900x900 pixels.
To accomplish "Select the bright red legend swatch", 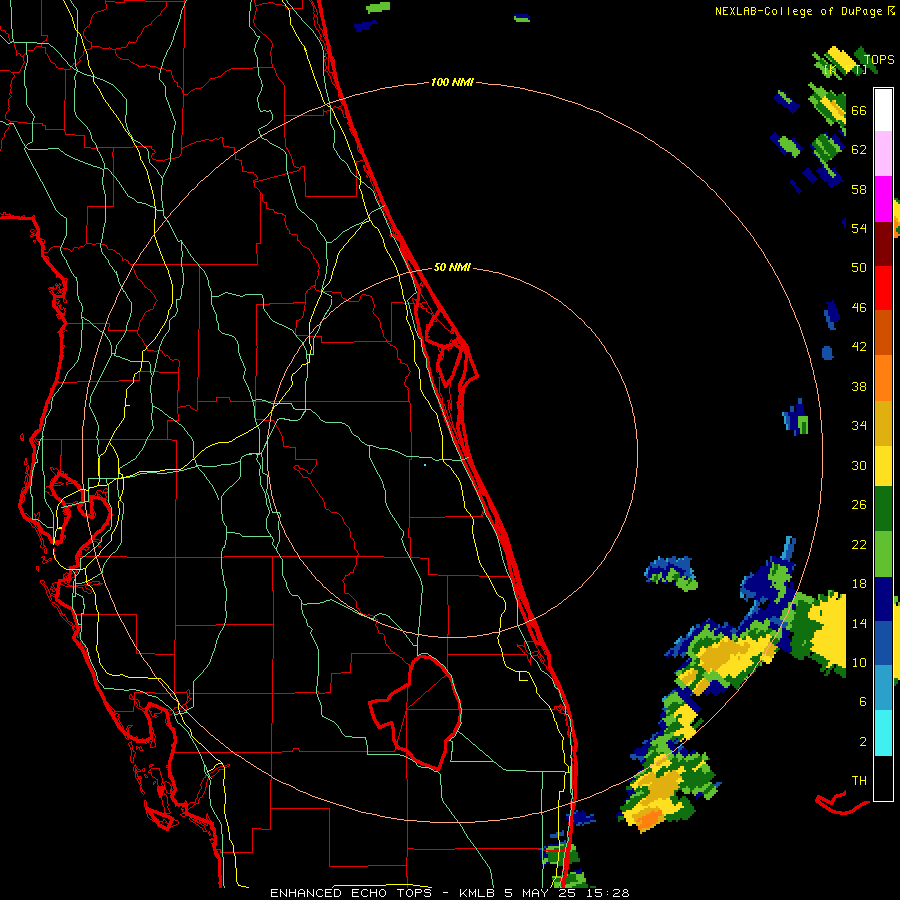I will click(883, 288).
